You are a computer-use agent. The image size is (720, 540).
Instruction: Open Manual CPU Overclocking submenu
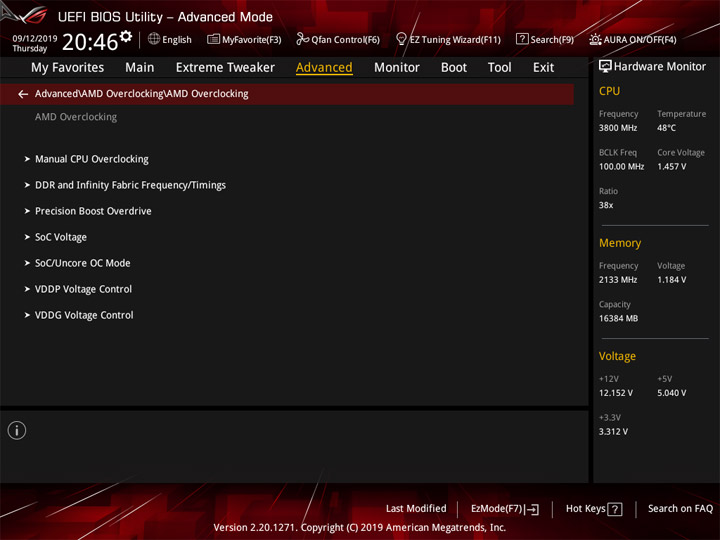(92, 159)
